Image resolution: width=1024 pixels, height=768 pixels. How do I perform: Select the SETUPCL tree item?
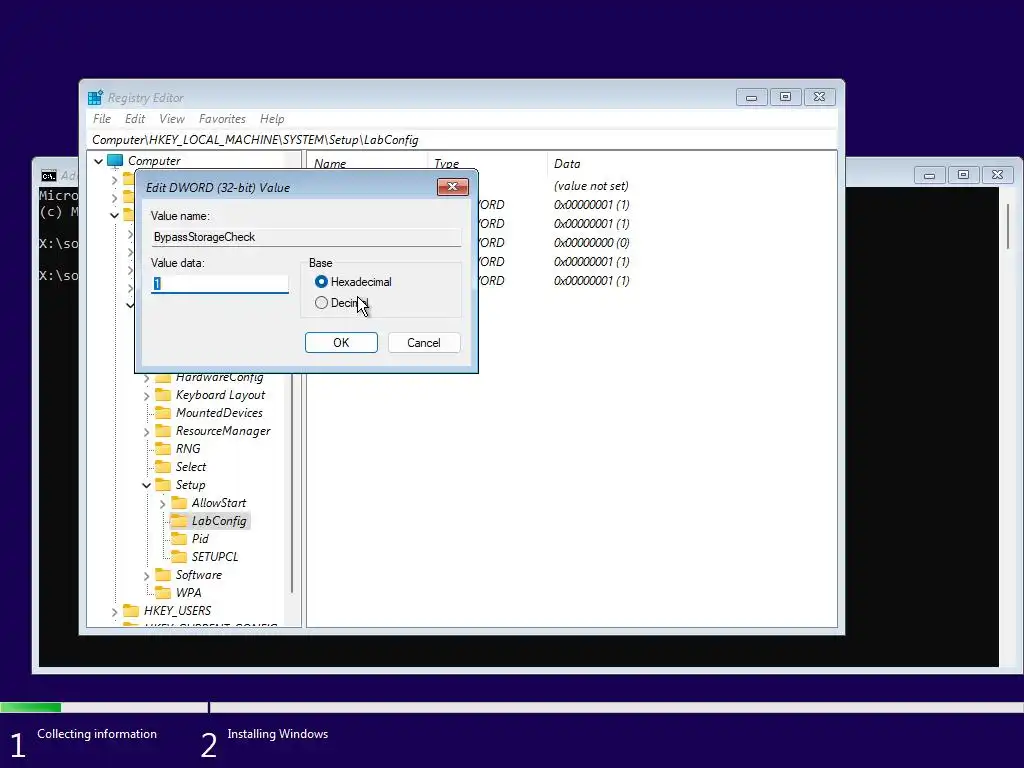[x=215, y=556]
